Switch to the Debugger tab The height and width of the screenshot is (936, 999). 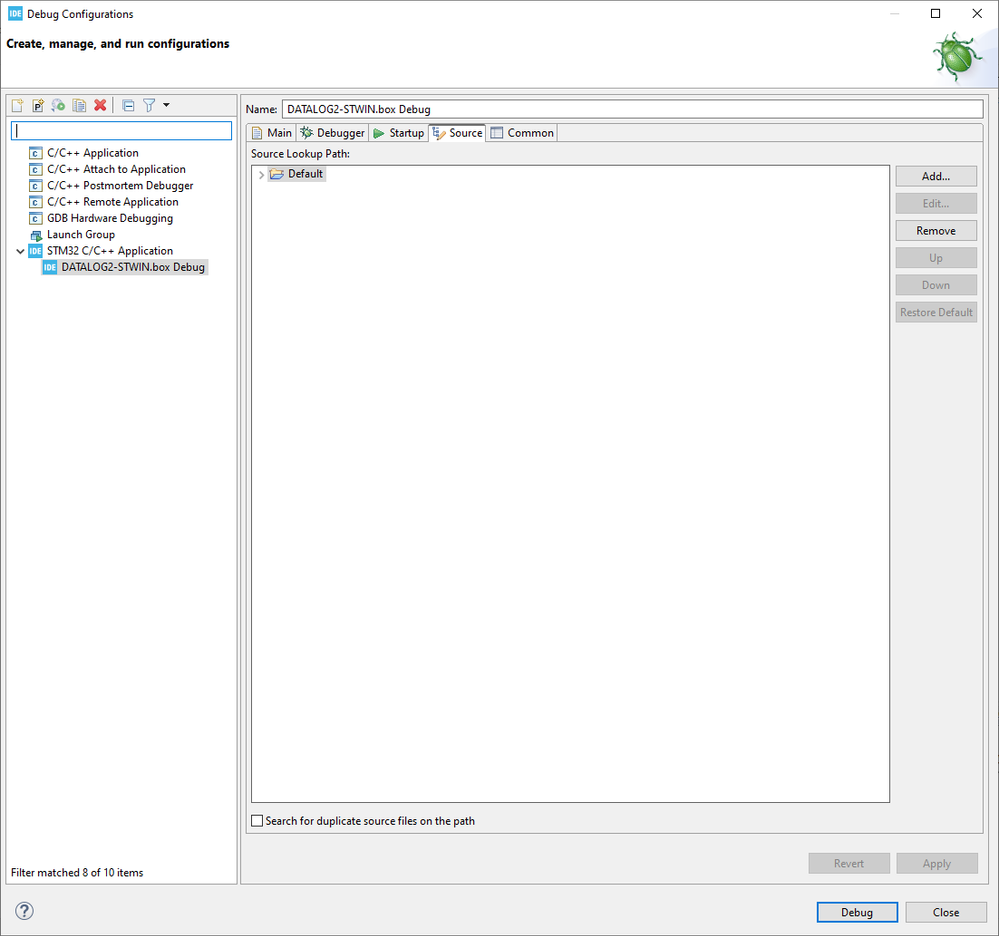pos(333,133)
